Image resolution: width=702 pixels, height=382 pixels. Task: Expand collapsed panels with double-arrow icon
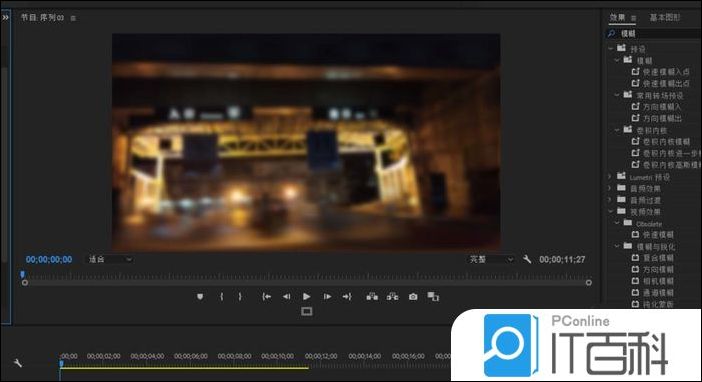click(x=5, y=17)
